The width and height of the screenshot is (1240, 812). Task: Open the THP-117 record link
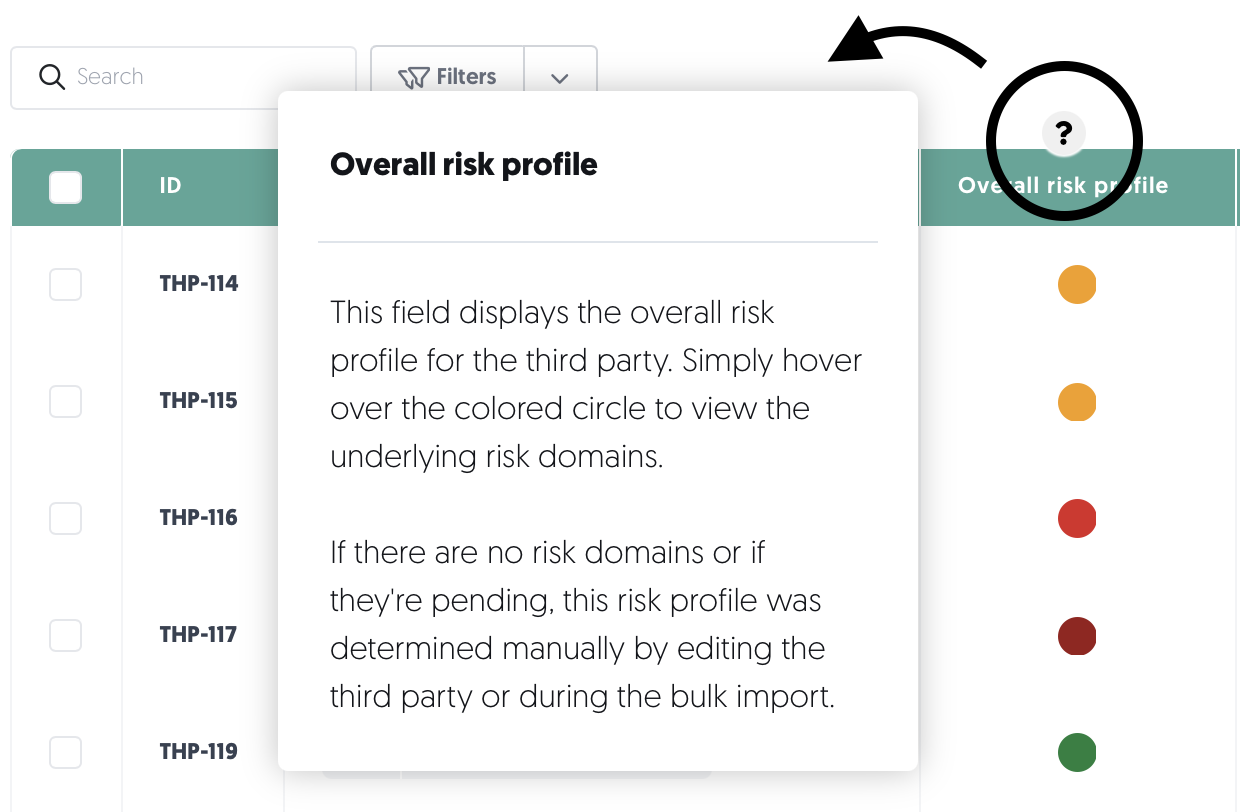199,635
